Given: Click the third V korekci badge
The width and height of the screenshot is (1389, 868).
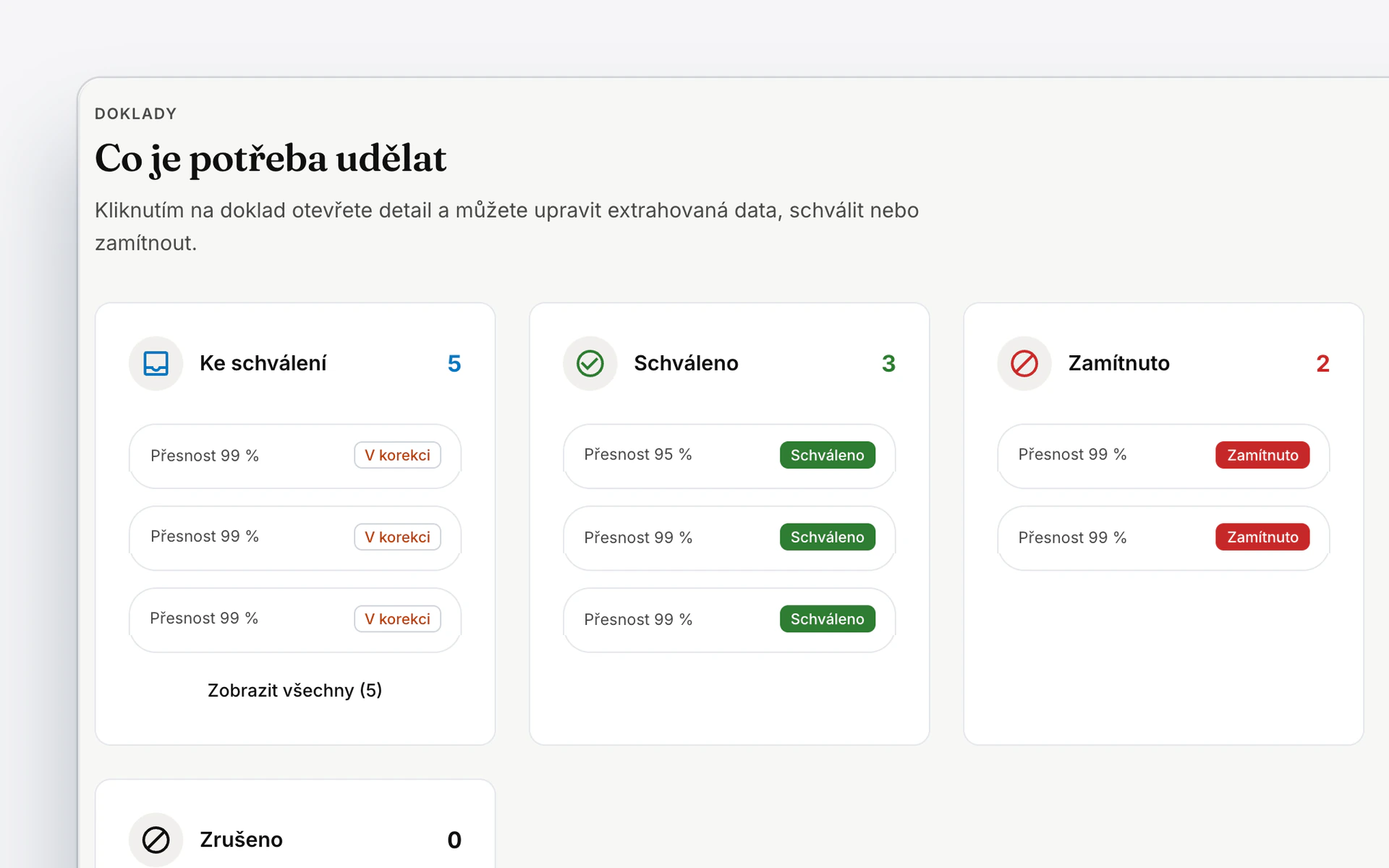Looking at the screenshot, I should [397, 618].
